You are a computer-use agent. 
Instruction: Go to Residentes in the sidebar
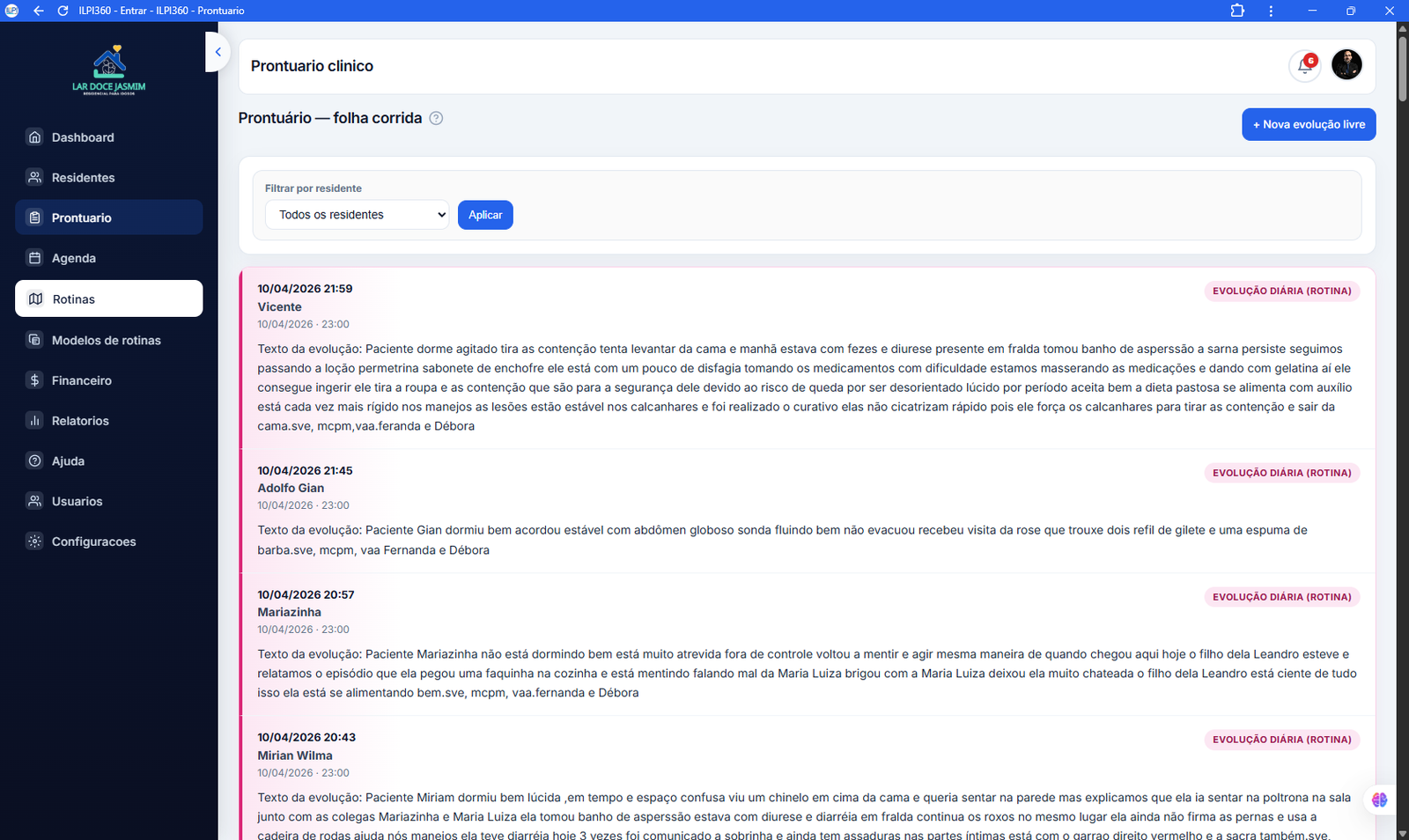point(109,178)
